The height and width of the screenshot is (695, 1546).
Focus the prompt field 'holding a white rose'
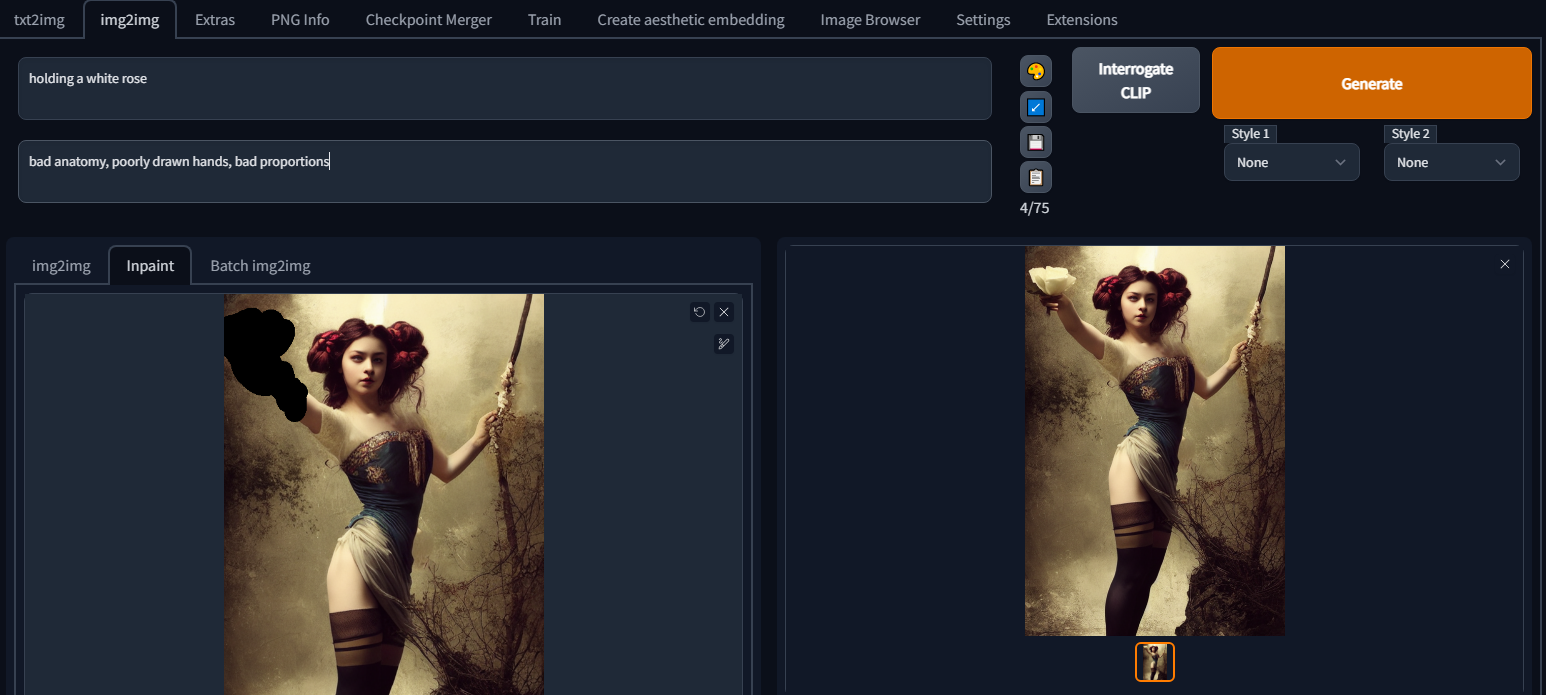click(x=505, y=88)
